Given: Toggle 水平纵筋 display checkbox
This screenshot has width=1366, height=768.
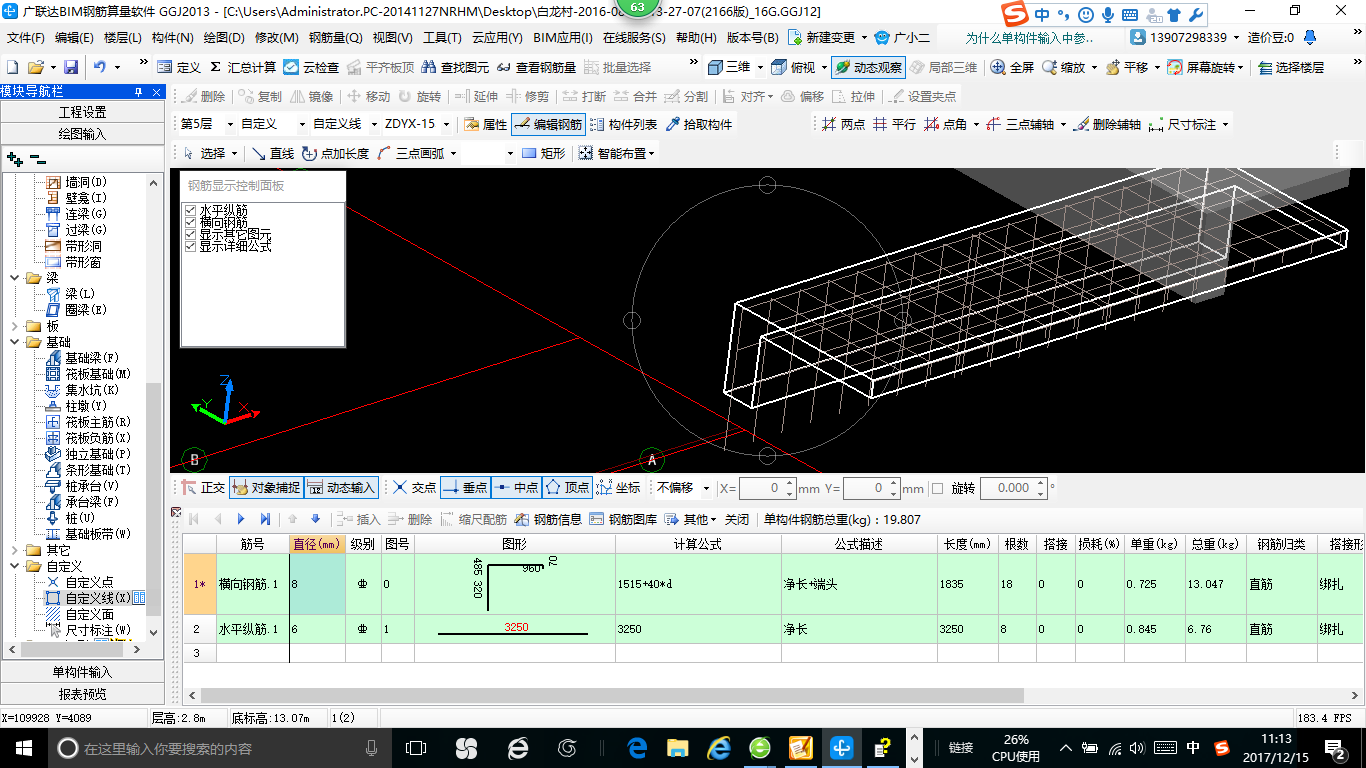Looking at the screenshot, I should point(190,210).
